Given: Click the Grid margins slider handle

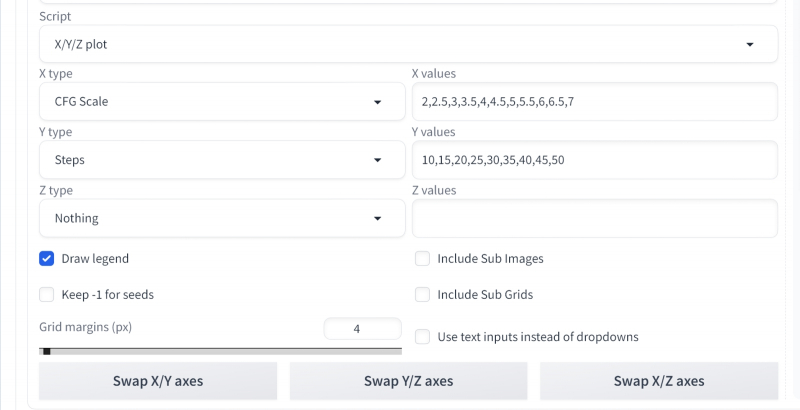Looking at the screenshot, I should coord(46,351).
